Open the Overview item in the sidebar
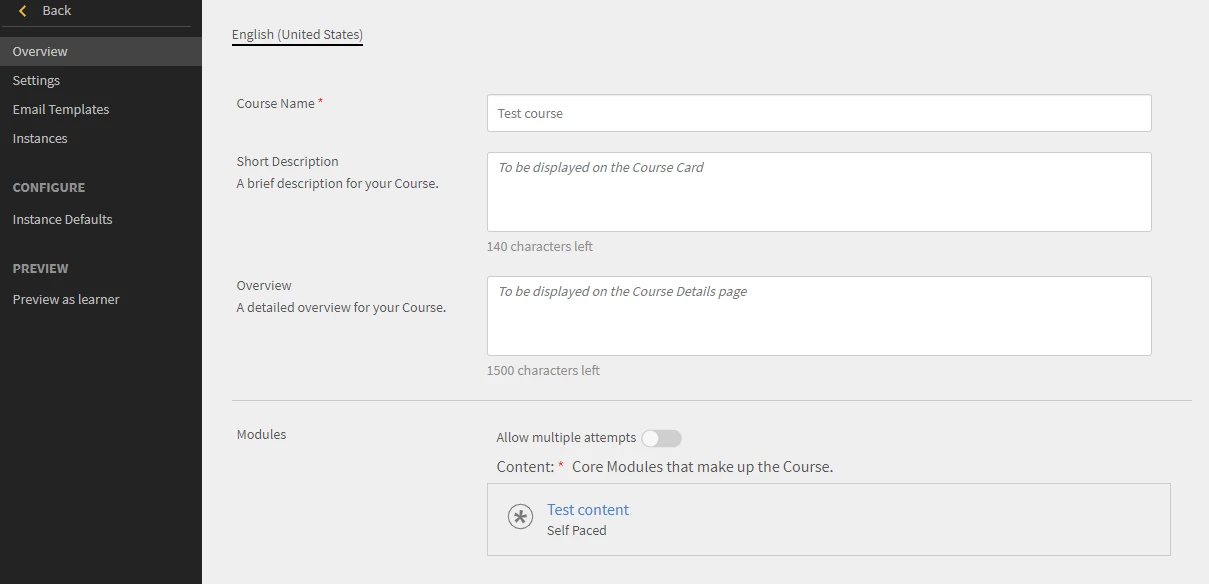 (40, 52)
